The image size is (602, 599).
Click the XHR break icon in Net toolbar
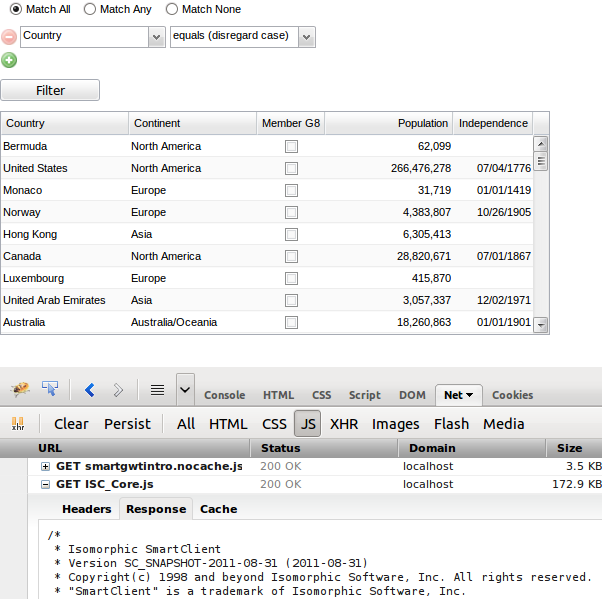pos(17,423)
